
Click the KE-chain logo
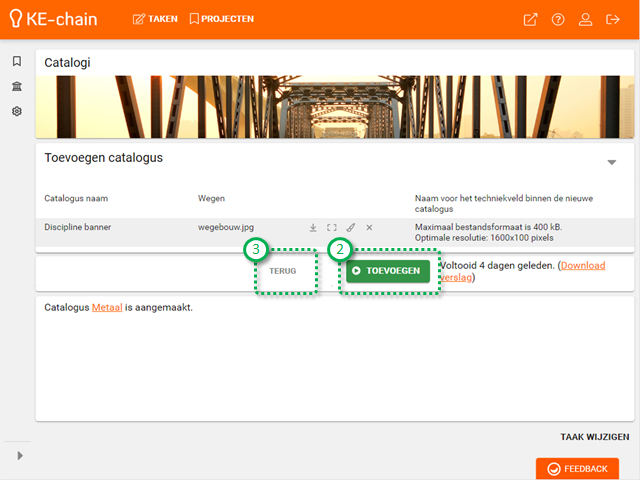tap(59, 19)
